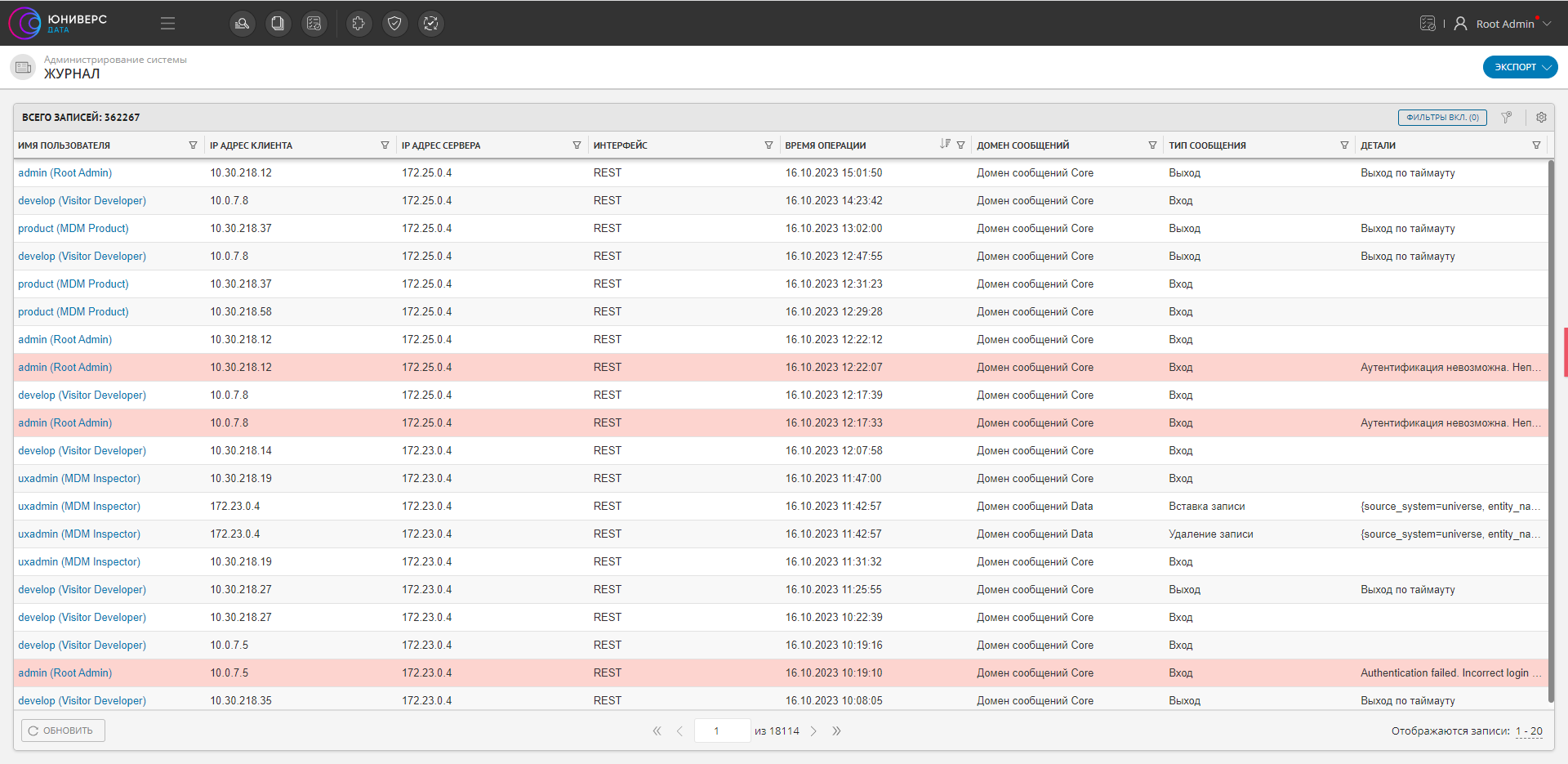Image resolution: width=1568 pixels, height=764 pixels.
Task: Expand the Экспорт dropdown button
Action: (x=1520, y=67)
